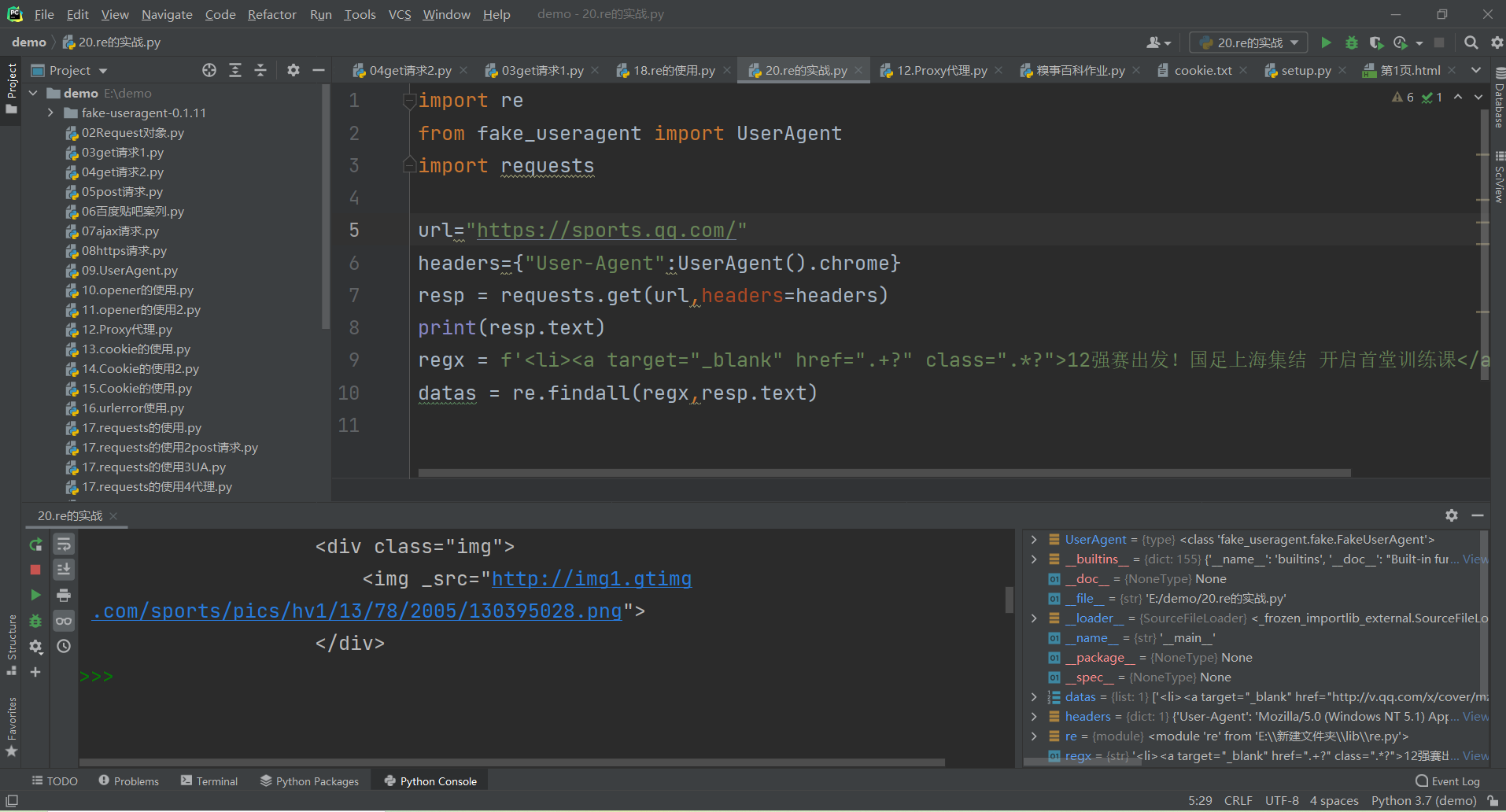
Task: Open the Problems tool window
Action: pos(128,781)
